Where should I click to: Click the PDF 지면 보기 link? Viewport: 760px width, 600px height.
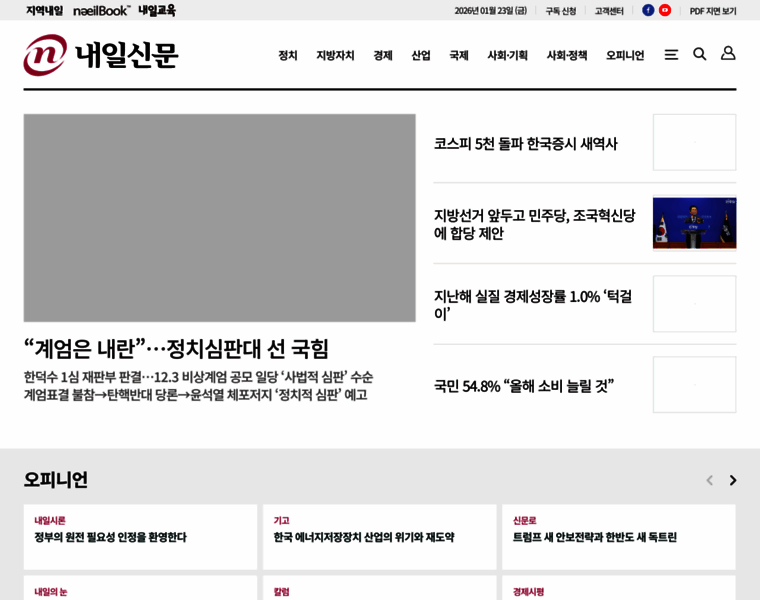[x=712, y=11]
